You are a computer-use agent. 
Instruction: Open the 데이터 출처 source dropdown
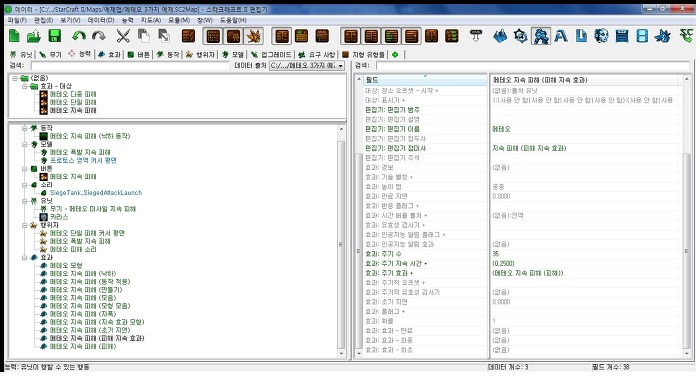pyautogui.click(x=307, y=66)
